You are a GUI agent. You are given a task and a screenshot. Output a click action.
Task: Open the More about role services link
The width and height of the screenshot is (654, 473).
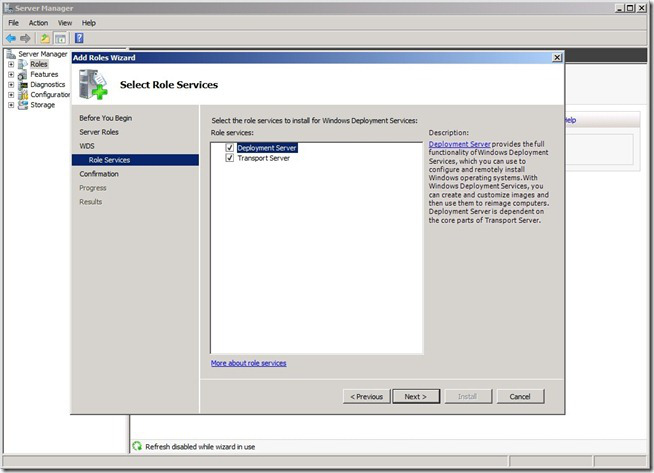pyautogui.click(x=248, y=363)
